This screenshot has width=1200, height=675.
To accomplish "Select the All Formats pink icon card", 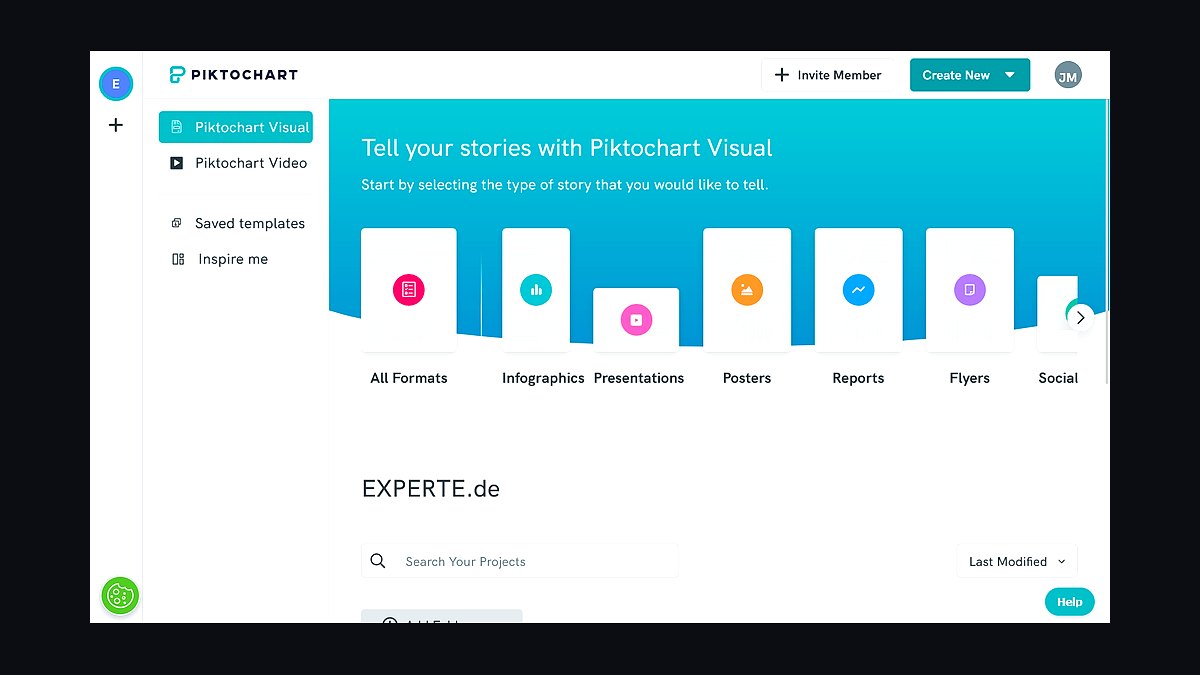I will click(x=409, y=290).
